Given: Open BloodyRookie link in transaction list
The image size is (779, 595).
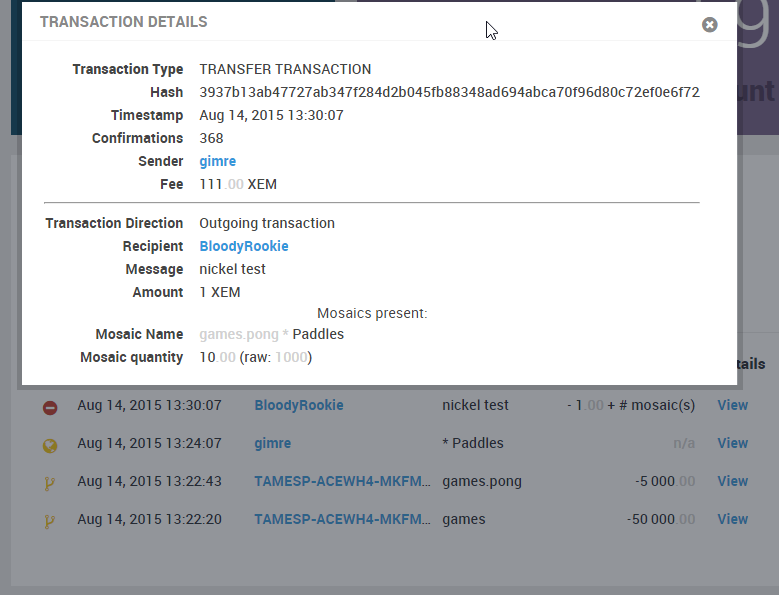Looking at the screenshot, I should pos(299,405).
